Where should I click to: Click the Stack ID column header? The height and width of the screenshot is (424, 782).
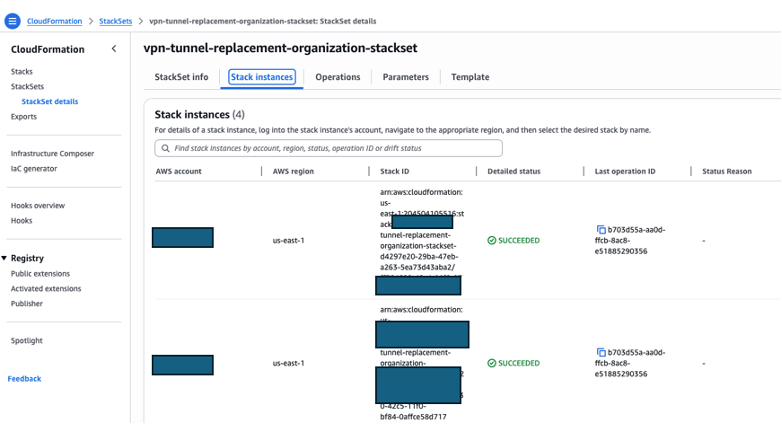394,171
